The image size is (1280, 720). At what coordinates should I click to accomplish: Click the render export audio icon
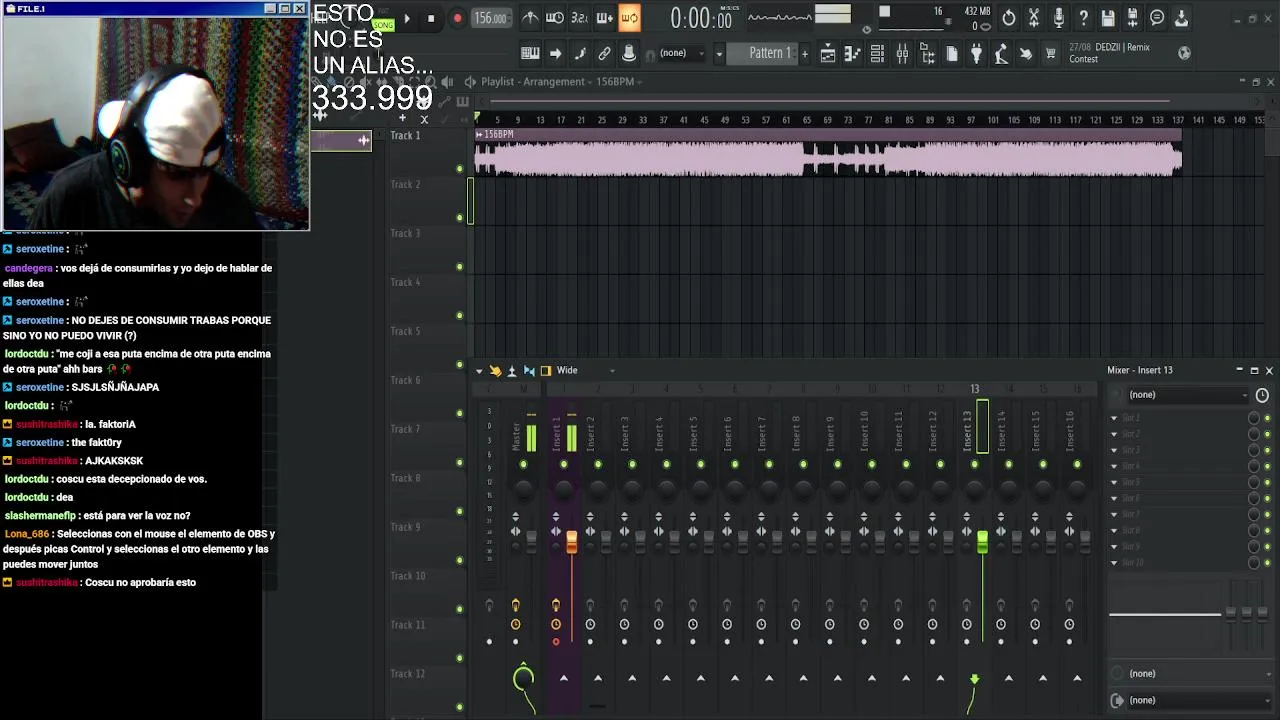pos(1132,18)
